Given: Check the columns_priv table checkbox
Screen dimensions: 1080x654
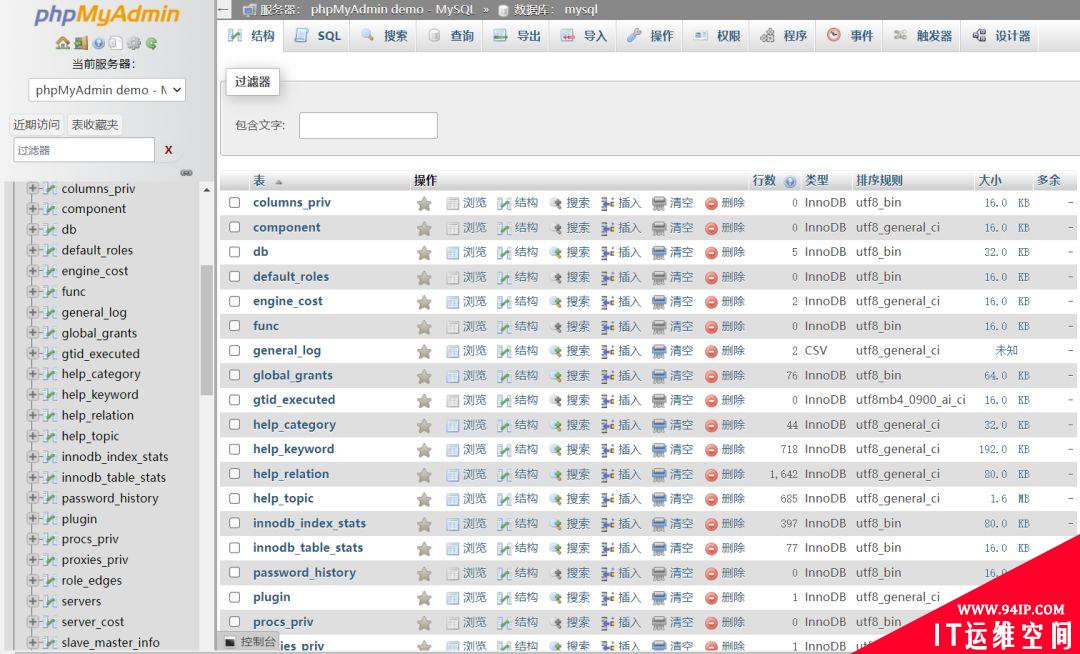Looking at the screenshot, I should (x=235, y=202).
